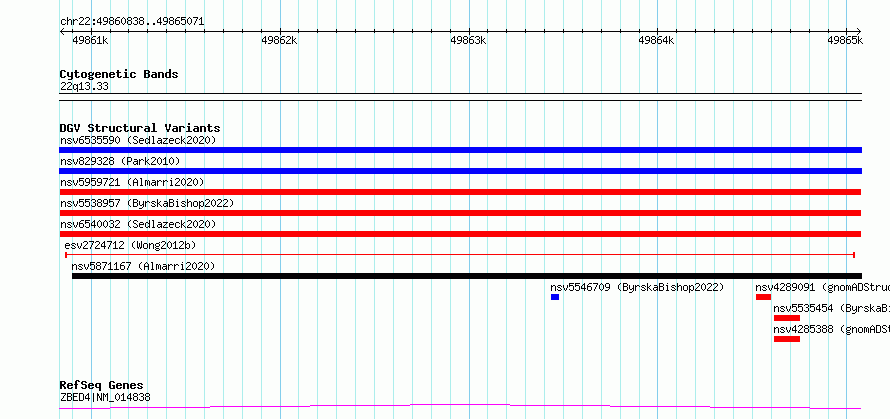Select the nsv829328 (Park2010) blue bar
Screen dimensions: 890x419
tap(460, 171)
